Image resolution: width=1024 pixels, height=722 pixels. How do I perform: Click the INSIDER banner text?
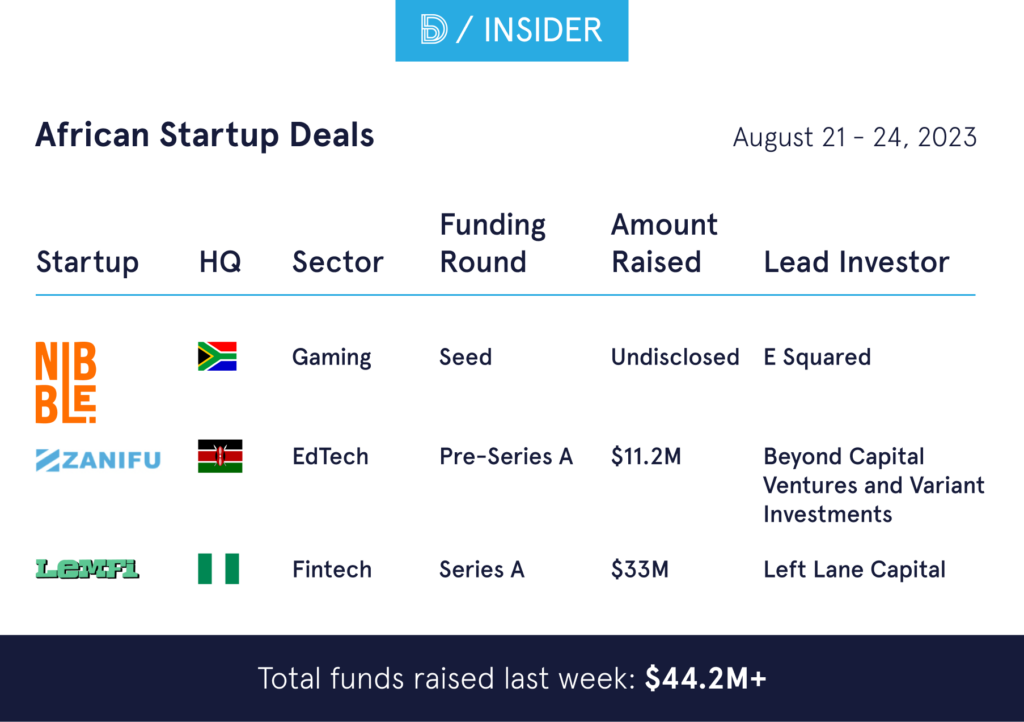(543, 30)
